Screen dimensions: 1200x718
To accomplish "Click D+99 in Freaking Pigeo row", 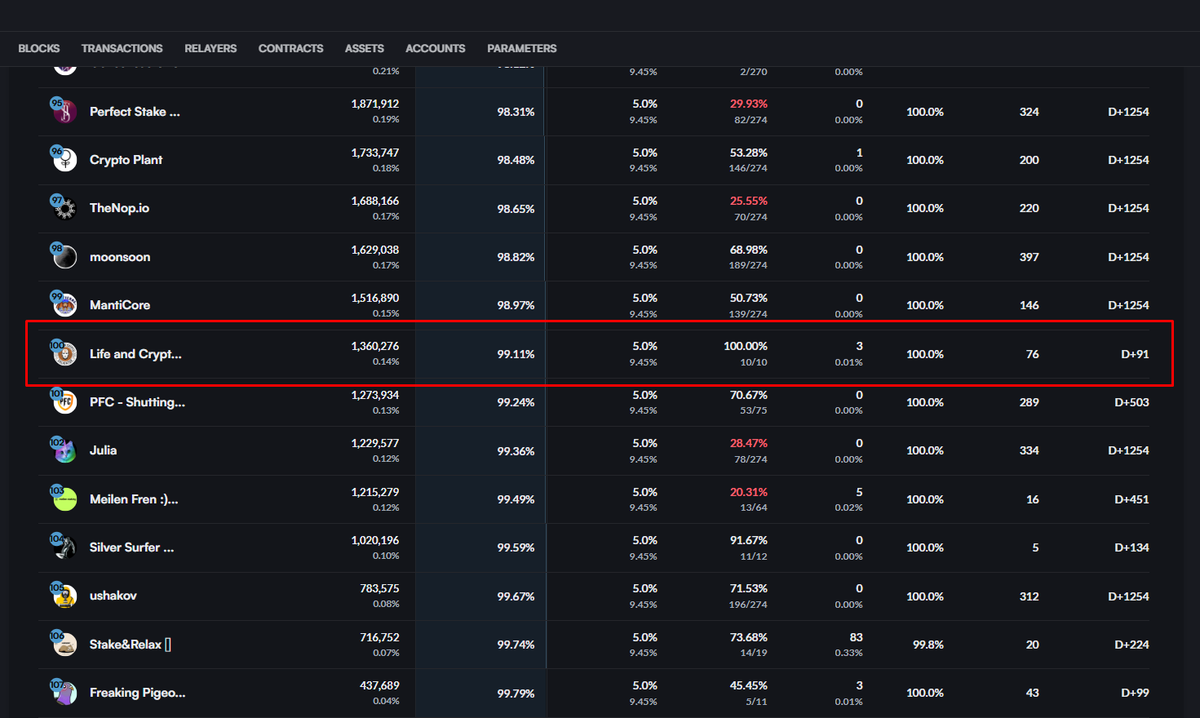I will 1135,693.
